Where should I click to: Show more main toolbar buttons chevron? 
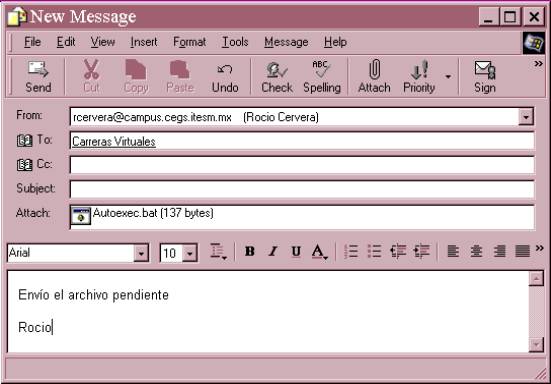538,64
